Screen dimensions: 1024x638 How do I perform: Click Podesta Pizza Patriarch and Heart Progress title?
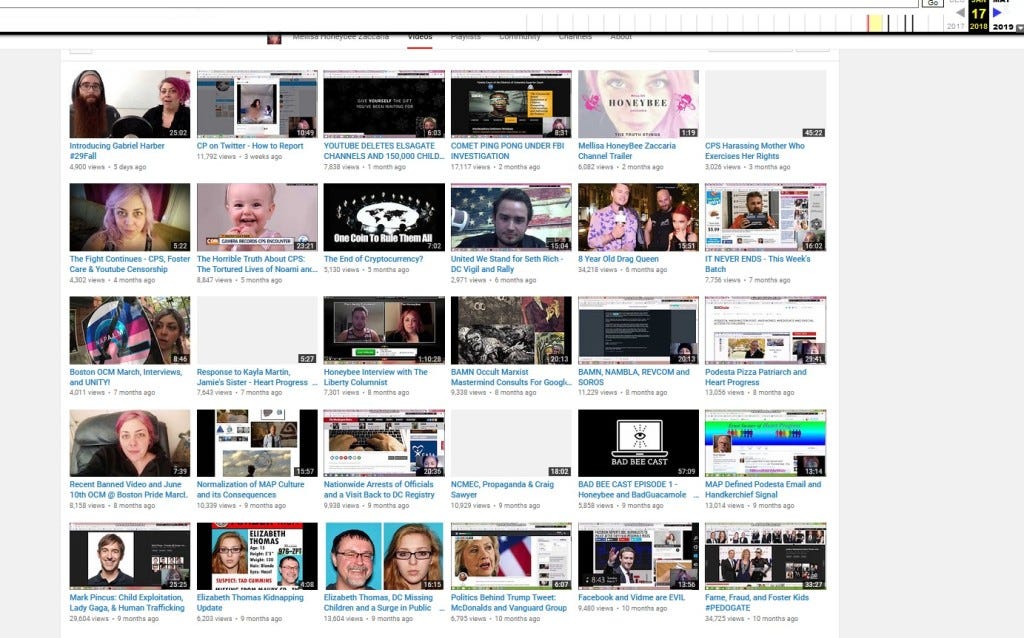[756, 377]
